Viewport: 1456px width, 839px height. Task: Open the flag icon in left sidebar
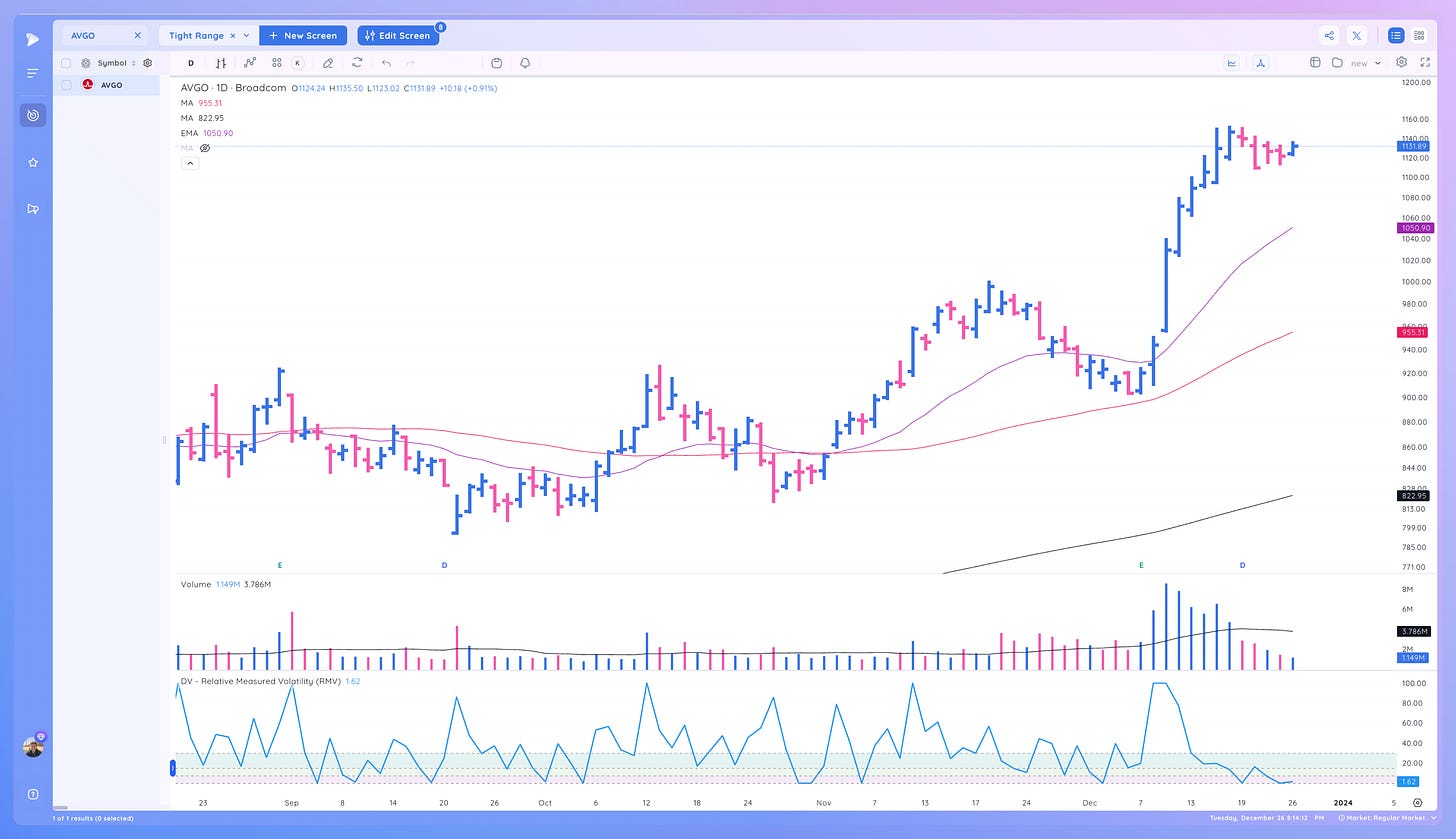click(32, 209)
